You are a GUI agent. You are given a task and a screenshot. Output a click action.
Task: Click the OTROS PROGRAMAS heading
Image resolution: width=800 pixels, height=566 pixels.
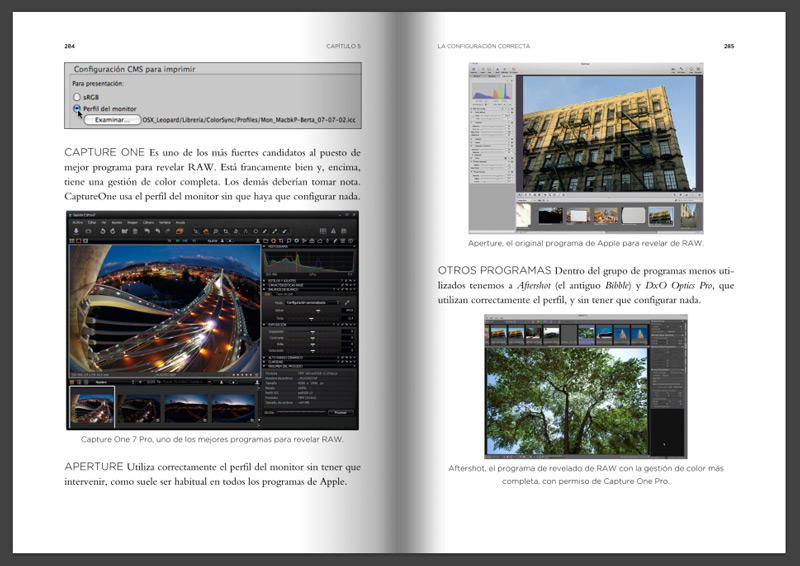[x=494, y=270]
